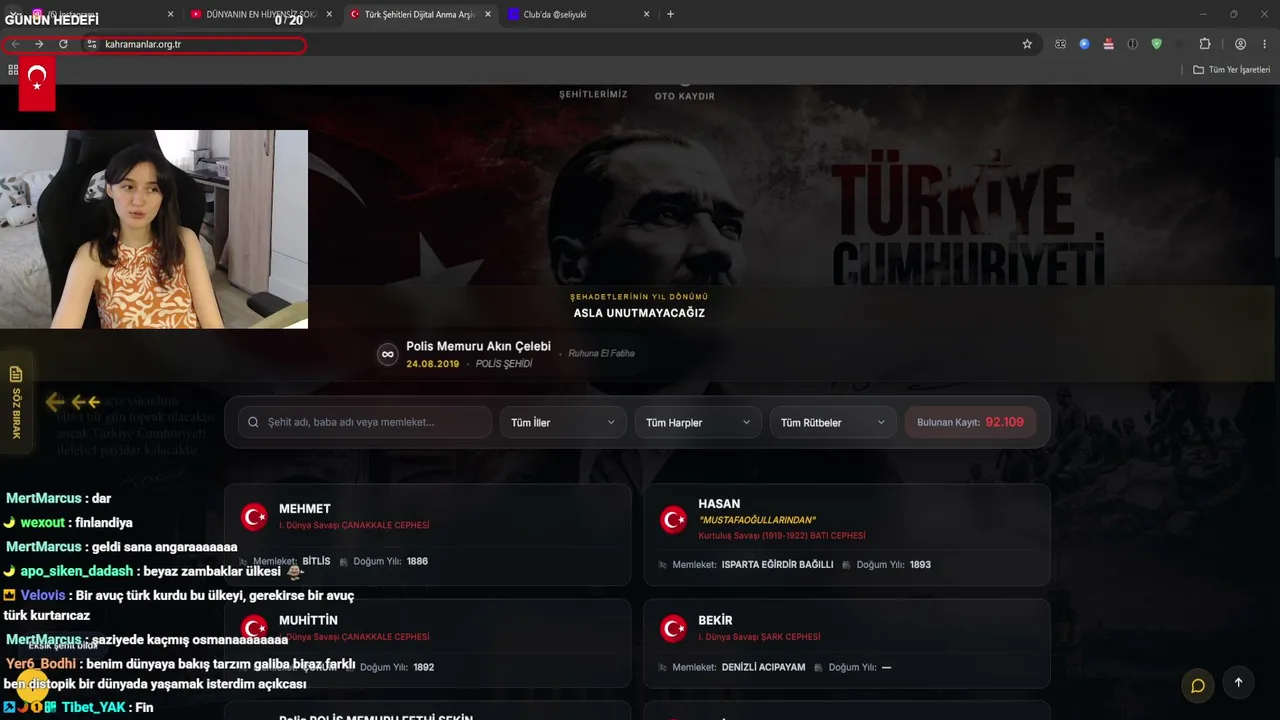
Task: Close the Club'da @seliyuki tab
Action: coord(647,14)
